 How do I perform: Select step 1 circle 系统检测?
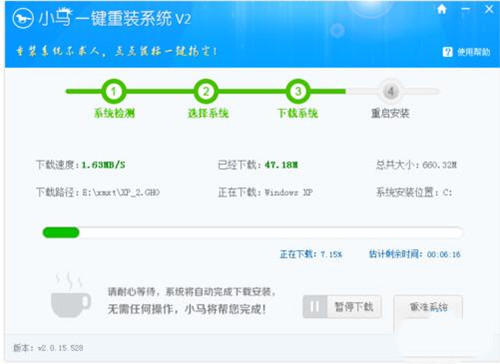114,91
